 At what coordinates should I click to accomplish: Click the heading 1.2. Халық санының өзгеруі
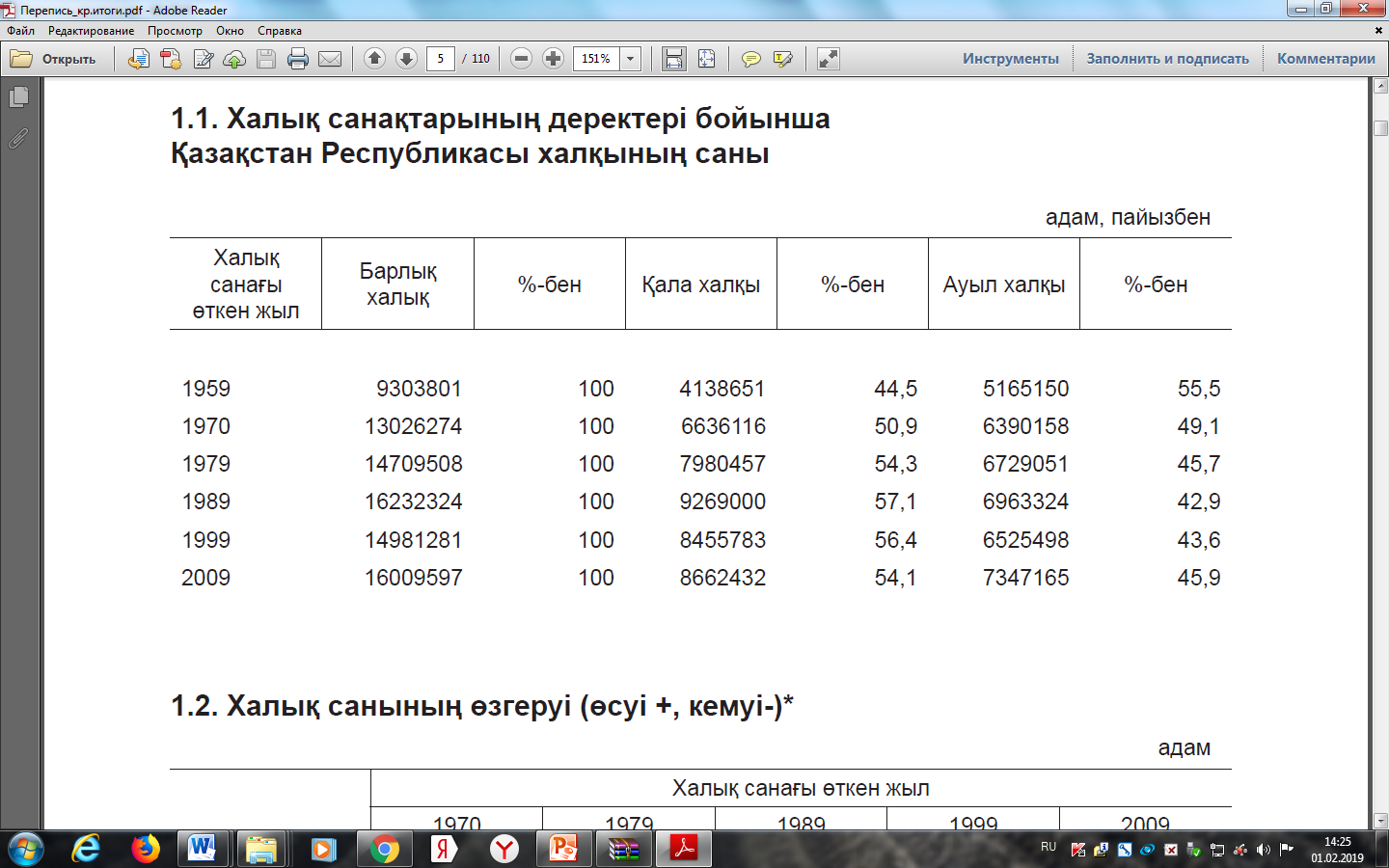(482, 706)
